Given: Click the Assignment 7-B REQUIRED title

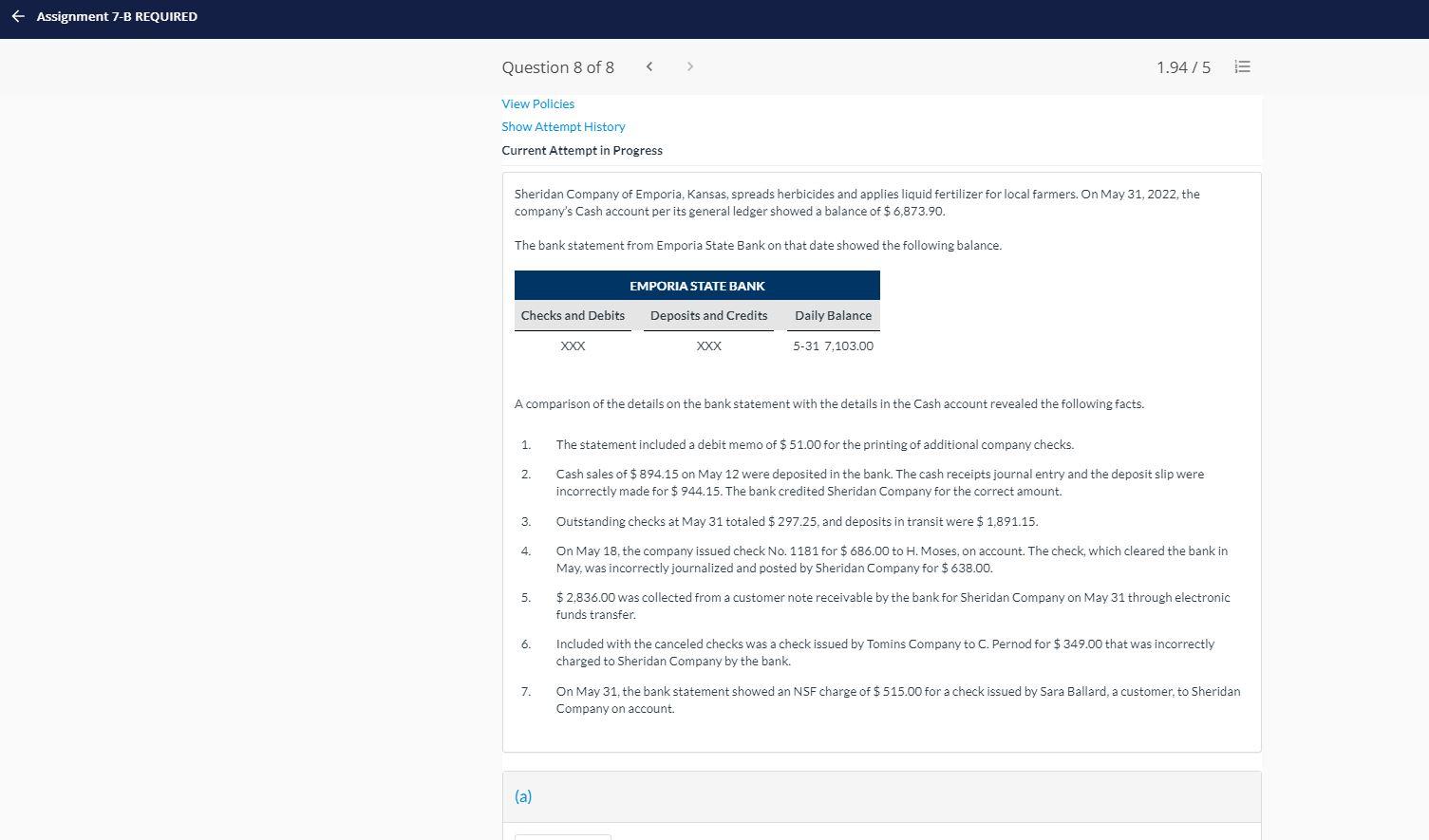Looking at the screenshot, I should point(117,16).
